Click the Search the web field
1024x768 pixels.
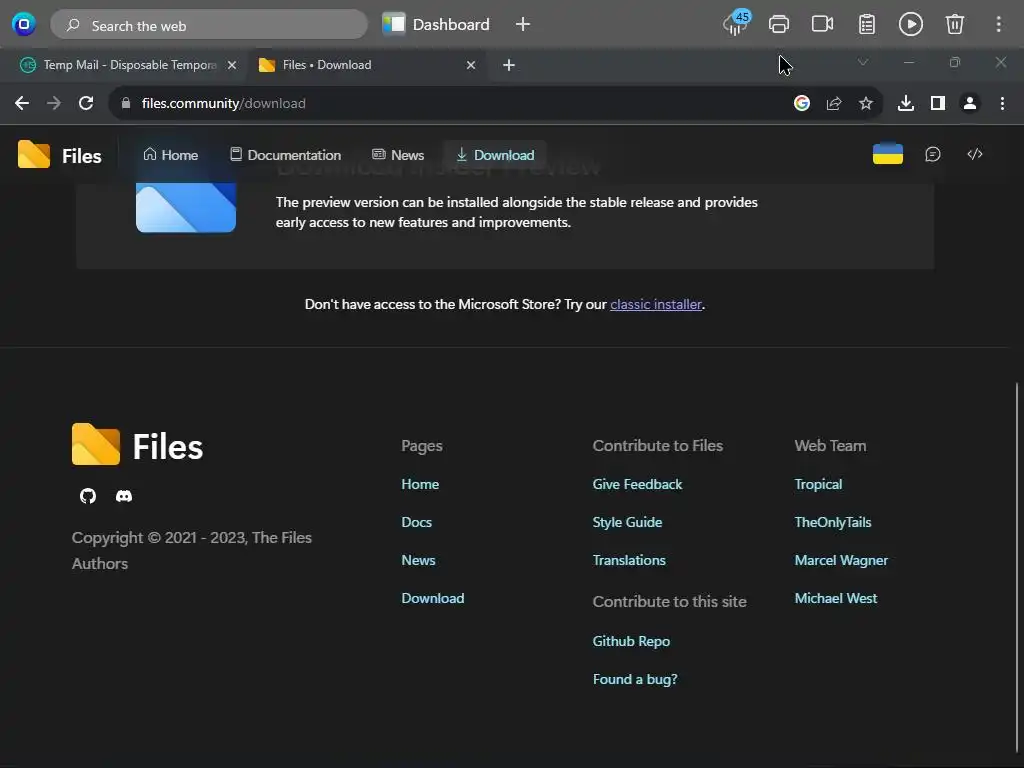coord(209,25)
